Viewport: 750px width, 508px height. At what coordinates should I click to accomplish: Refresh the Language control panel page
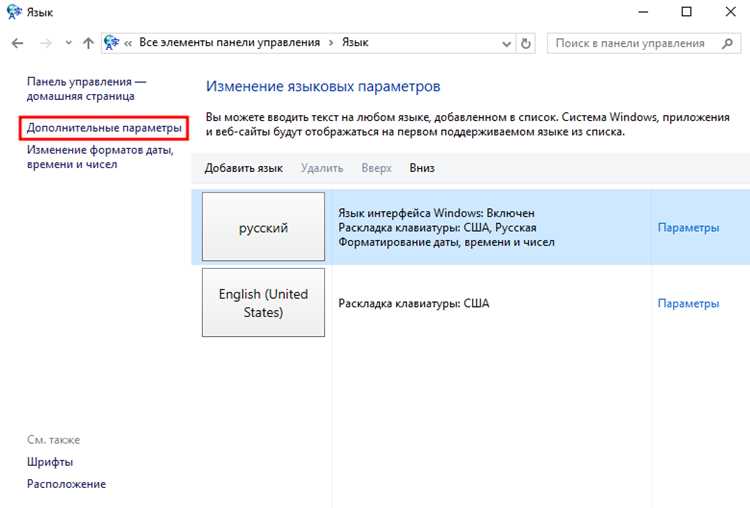(526, 44)
